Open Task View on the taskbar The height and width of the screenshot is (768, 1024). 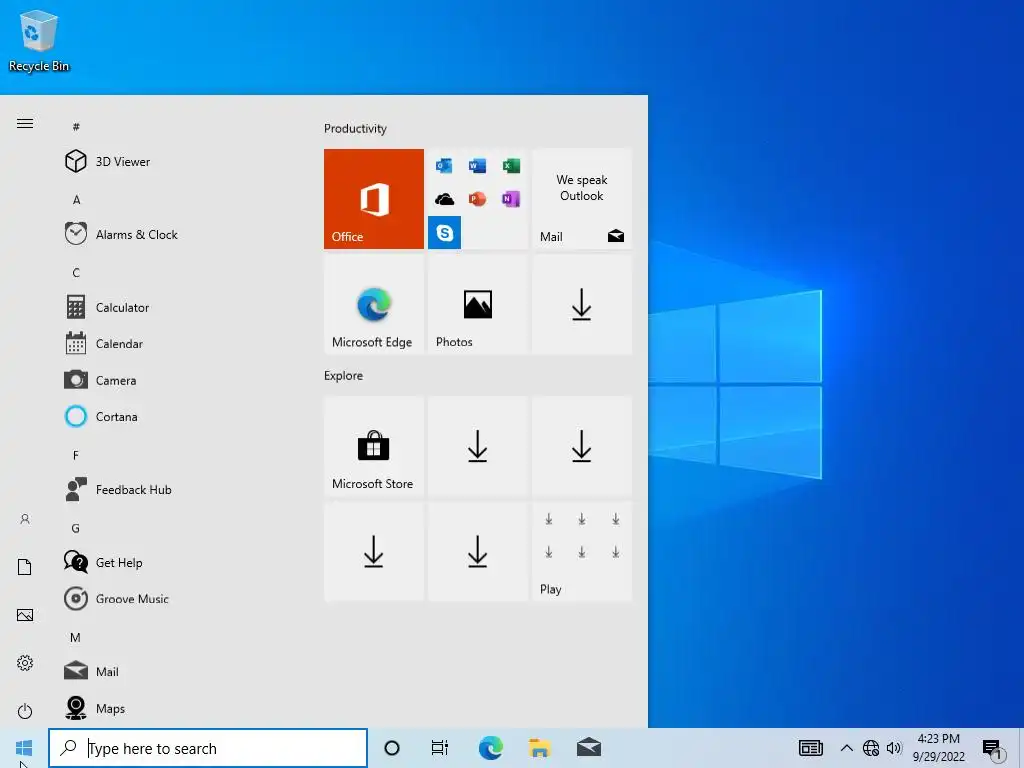pos(440,748)
